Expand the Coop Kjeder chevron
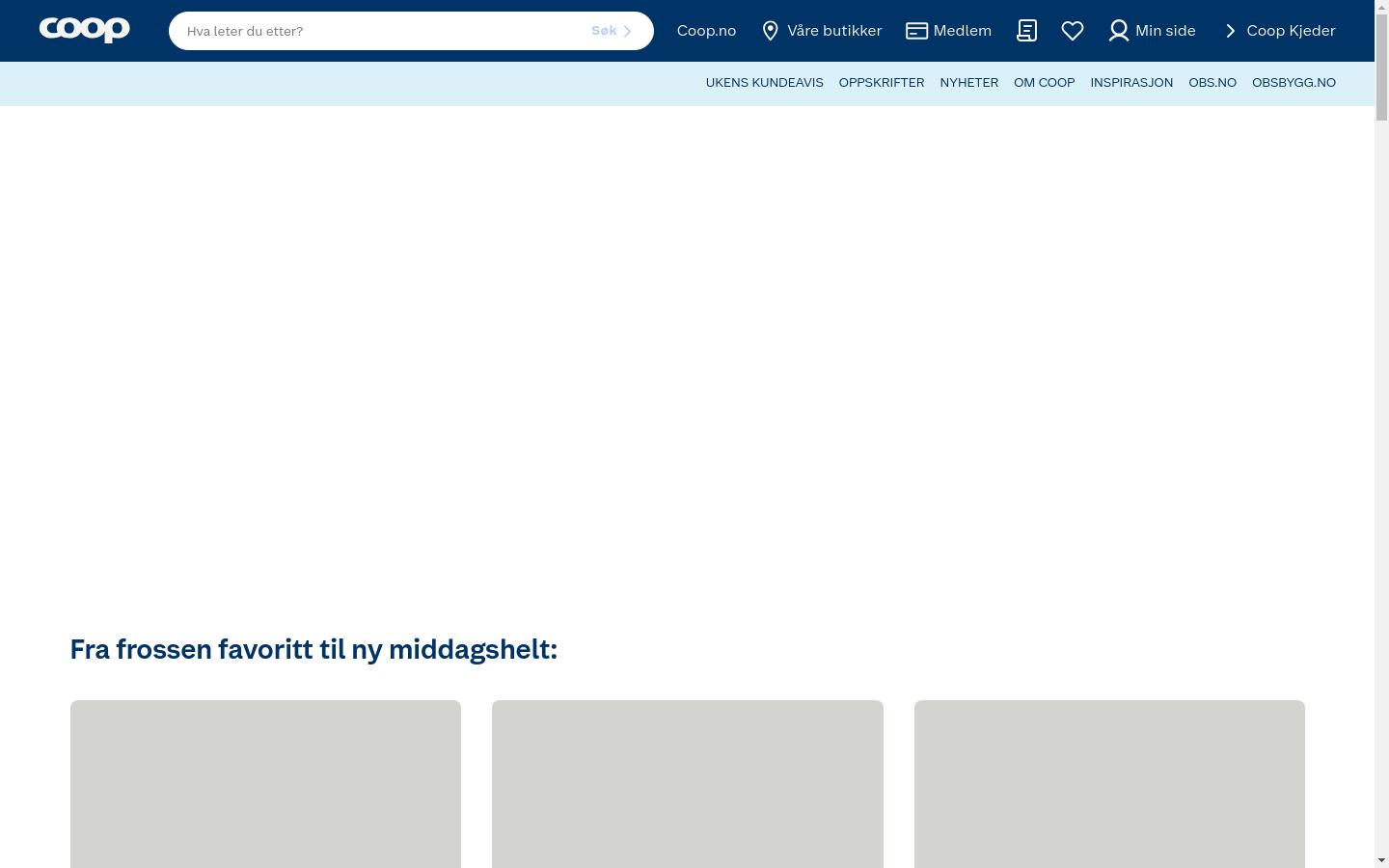This screenshot has width=1389, height=868. 1230,31
